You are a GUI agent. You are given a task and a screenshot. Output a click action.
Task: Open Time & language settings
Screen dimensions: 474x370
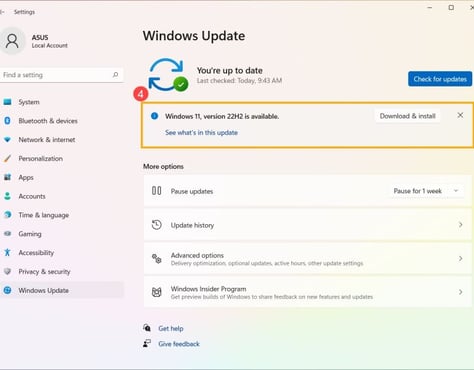44,215
